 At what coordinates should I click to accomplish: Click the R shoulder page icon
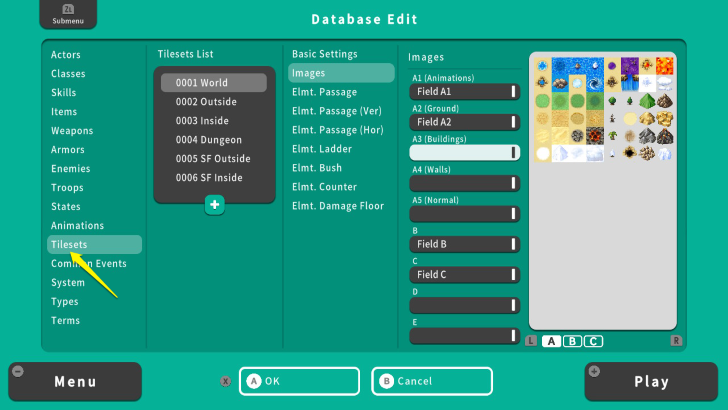pos(676,341)
